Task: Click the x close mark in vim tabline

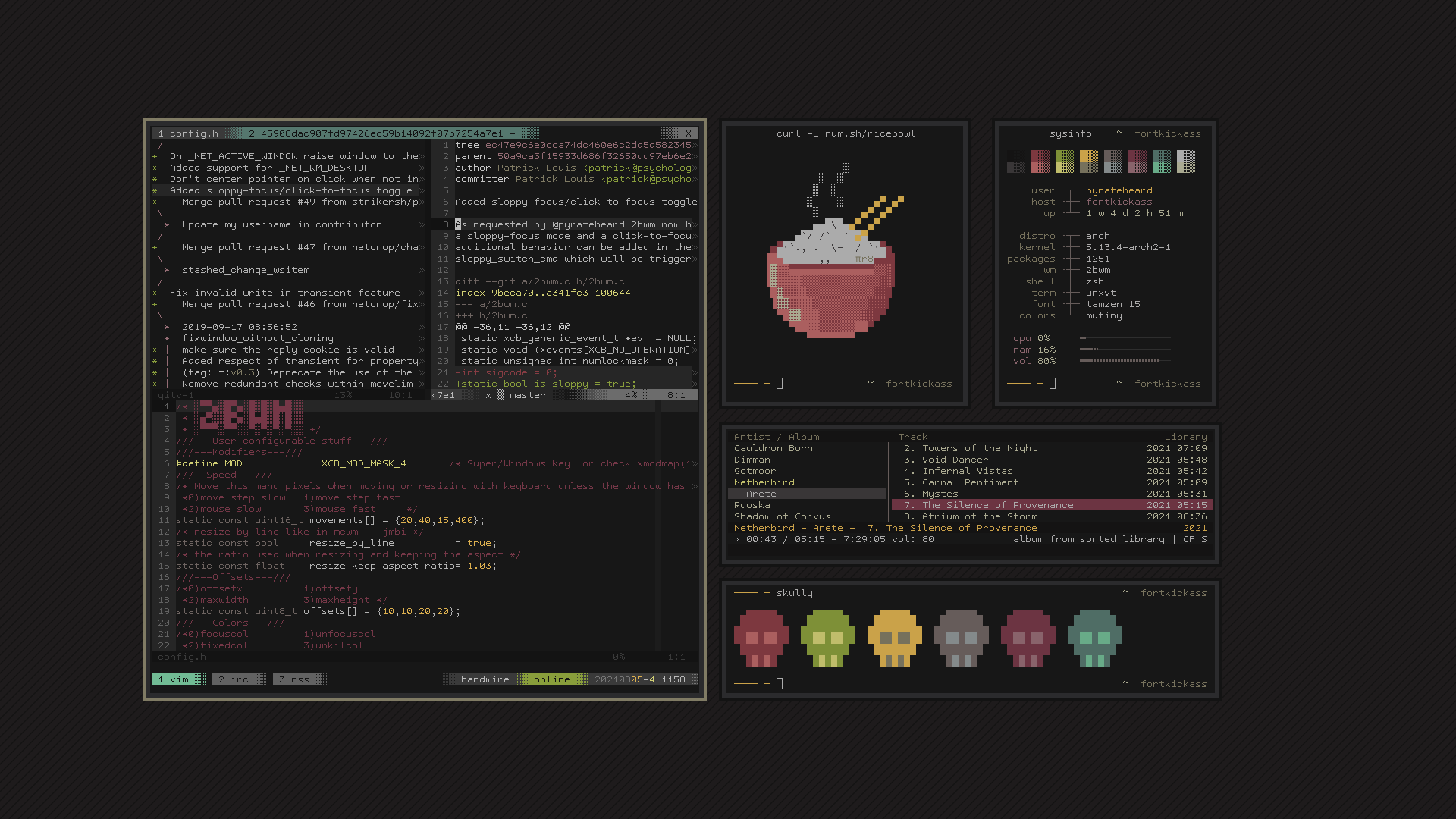Action: (x=689, y=133)
